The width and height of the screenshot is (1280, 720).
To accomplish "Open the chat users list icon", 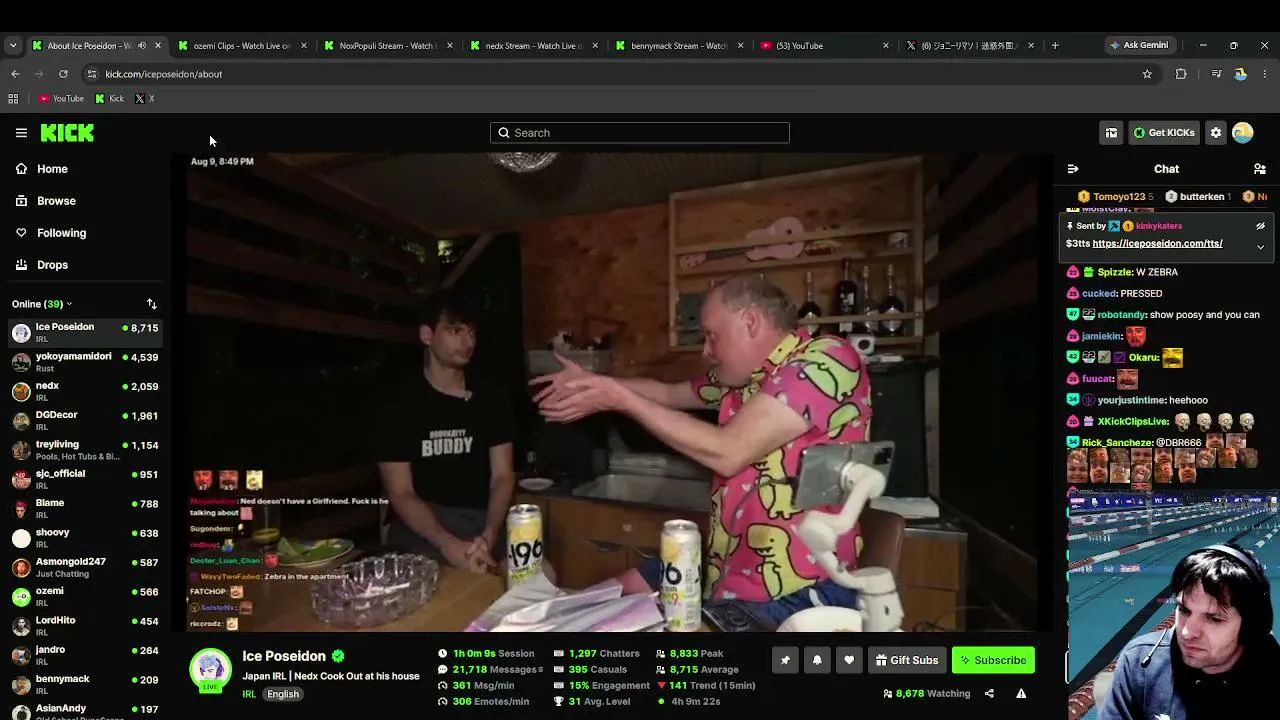I will tap(1260, 169).
